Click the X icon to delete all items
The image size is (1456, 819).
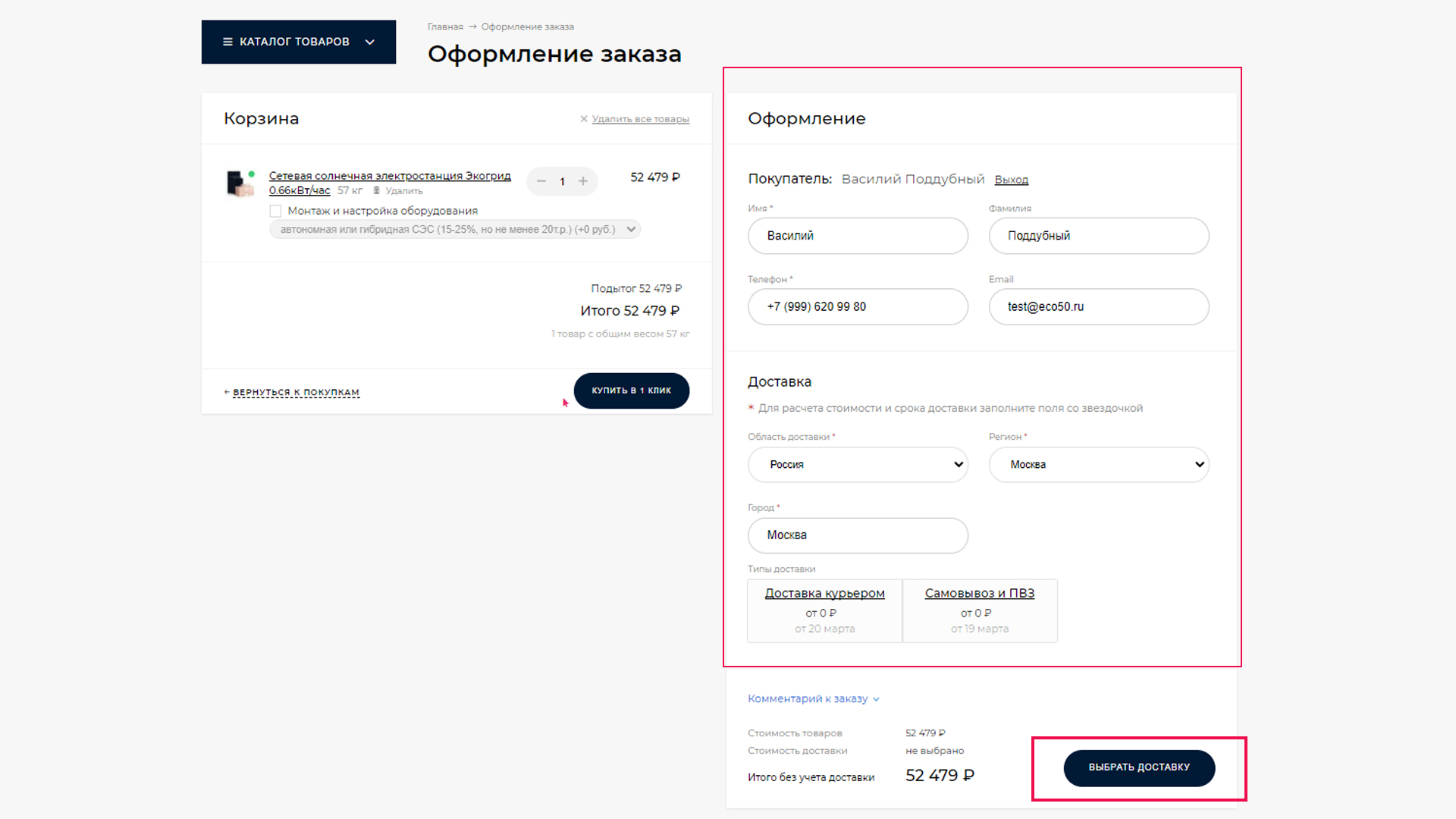[584, 119]
